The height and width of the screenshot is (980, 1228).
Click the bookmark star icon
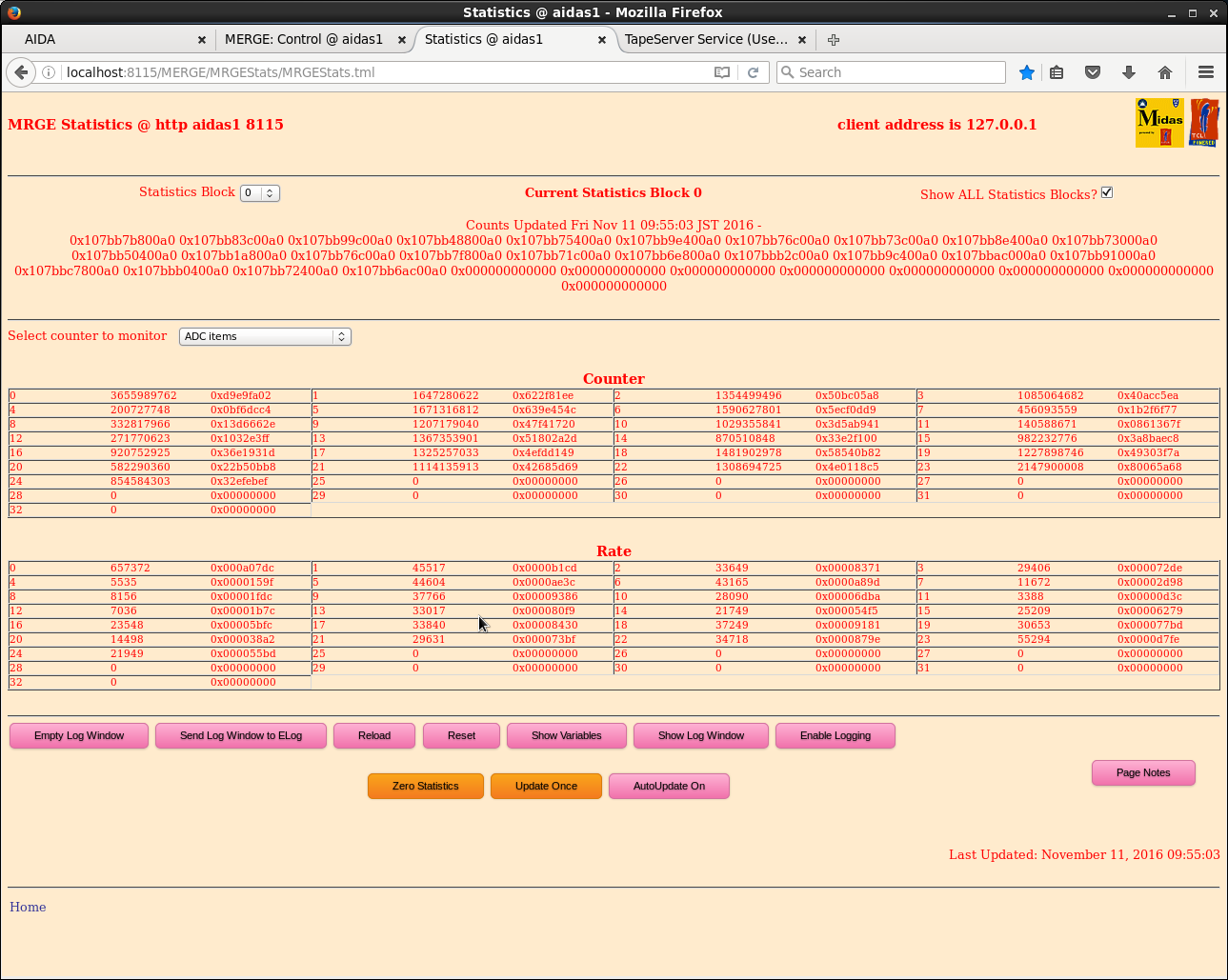click(1026, 72)
